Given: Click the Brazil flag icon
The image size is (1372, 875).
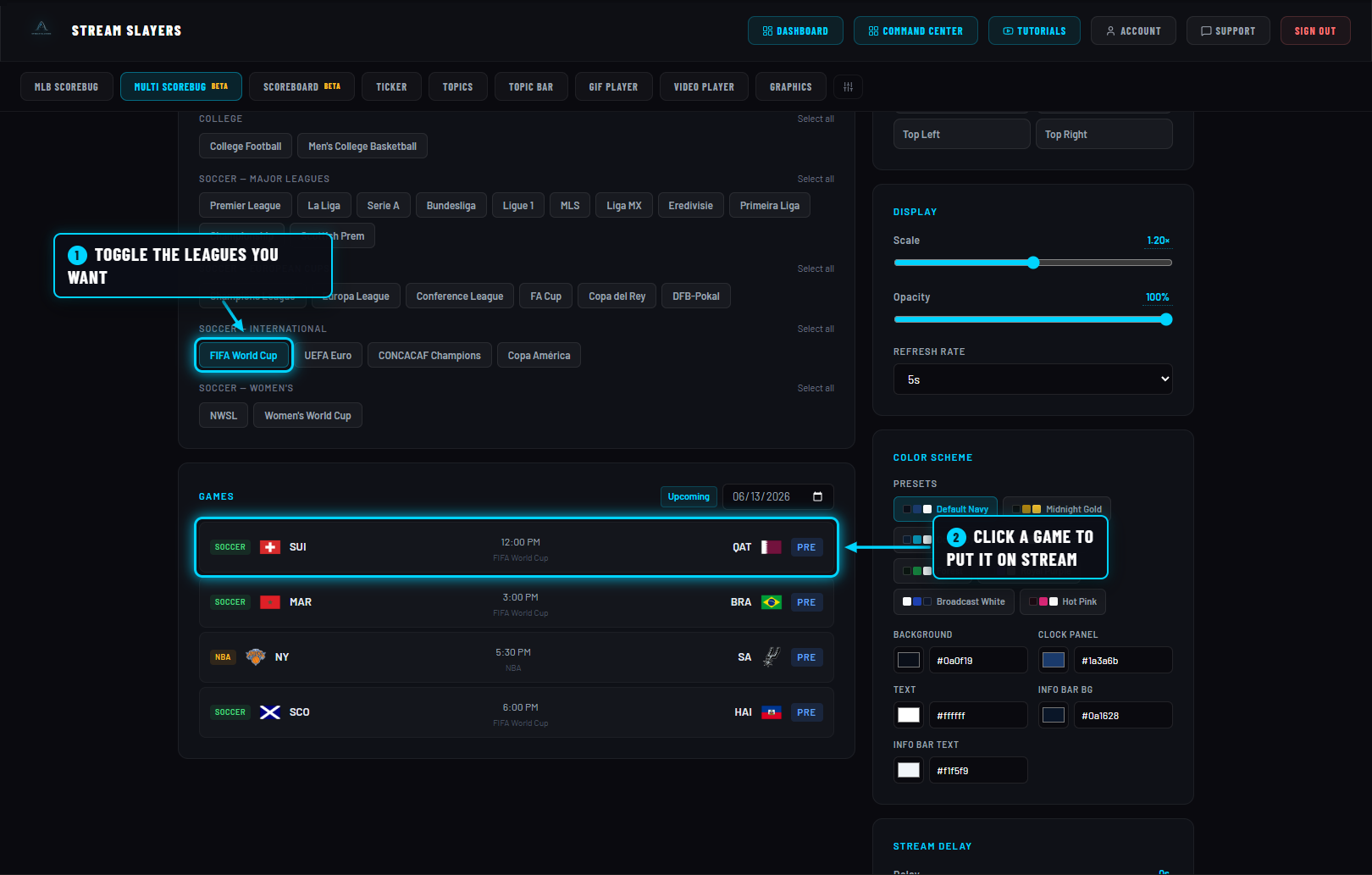Looking at the screenshot, I should [x=772, y=602].
